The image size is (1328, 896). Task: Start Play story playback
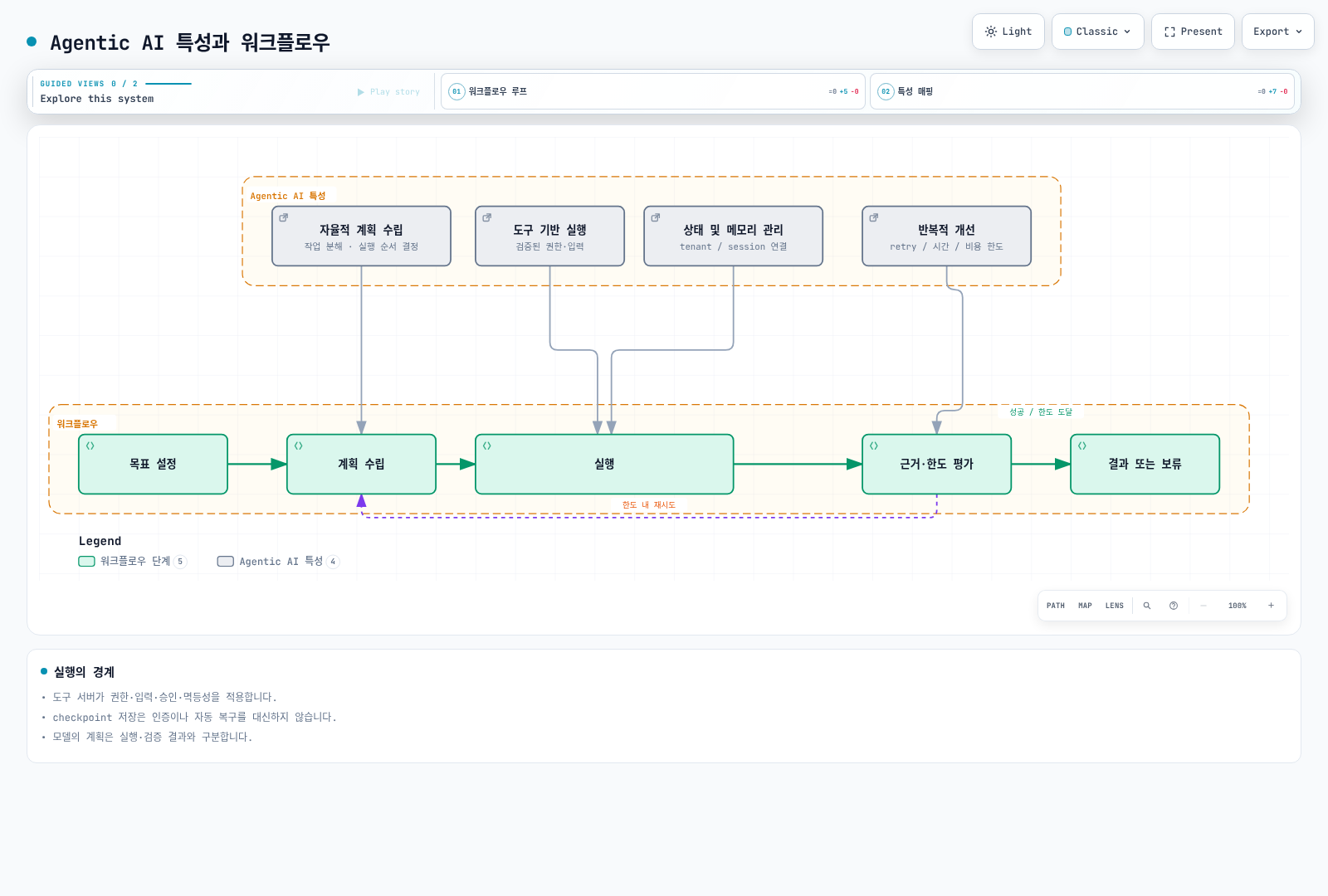click(388, 92)
